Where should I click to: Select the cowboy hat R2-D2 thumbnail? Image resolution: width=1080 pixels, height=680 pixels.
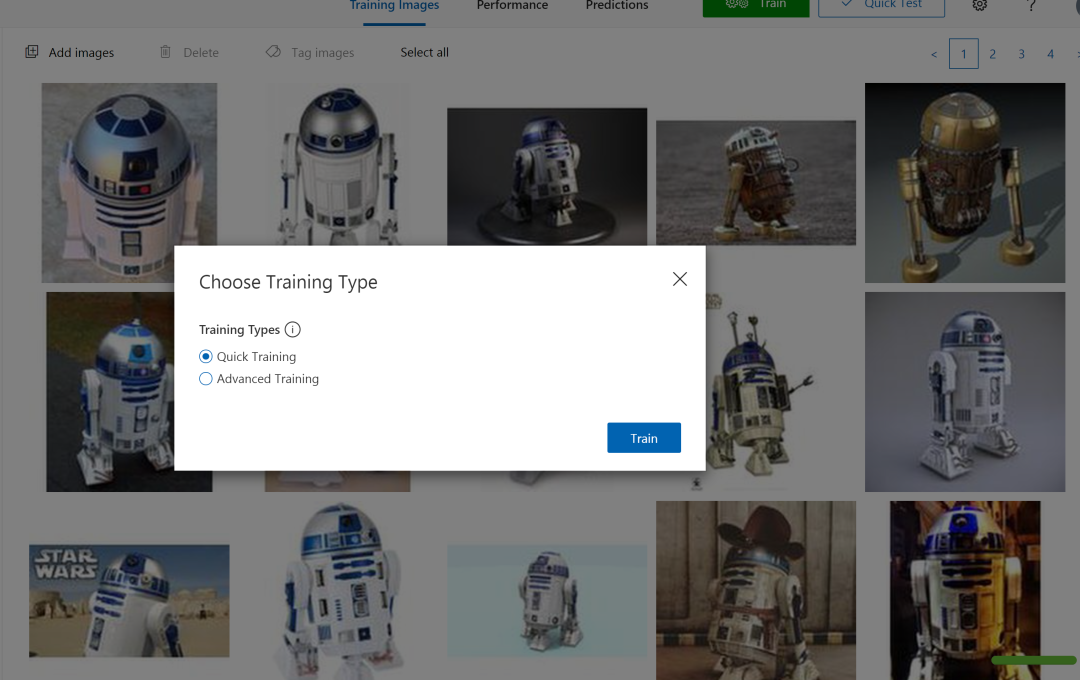(x=756, y=590)
